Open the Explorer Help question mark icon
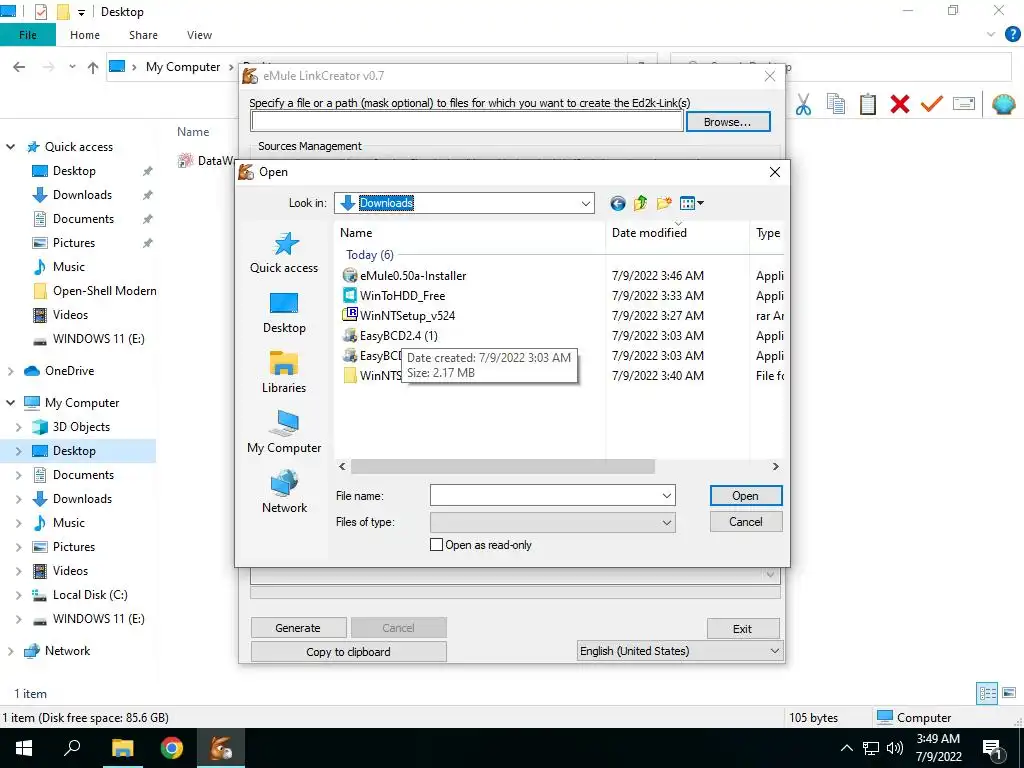Image resolution: width=1024 pixels, height=768 pixels. (x=1012, y=35)
